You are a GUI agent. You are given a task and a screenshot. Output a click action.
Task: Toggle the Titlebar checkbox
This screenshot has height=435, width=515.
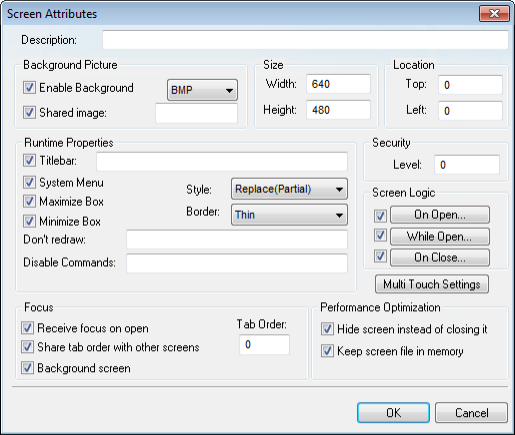pos(29,160)
